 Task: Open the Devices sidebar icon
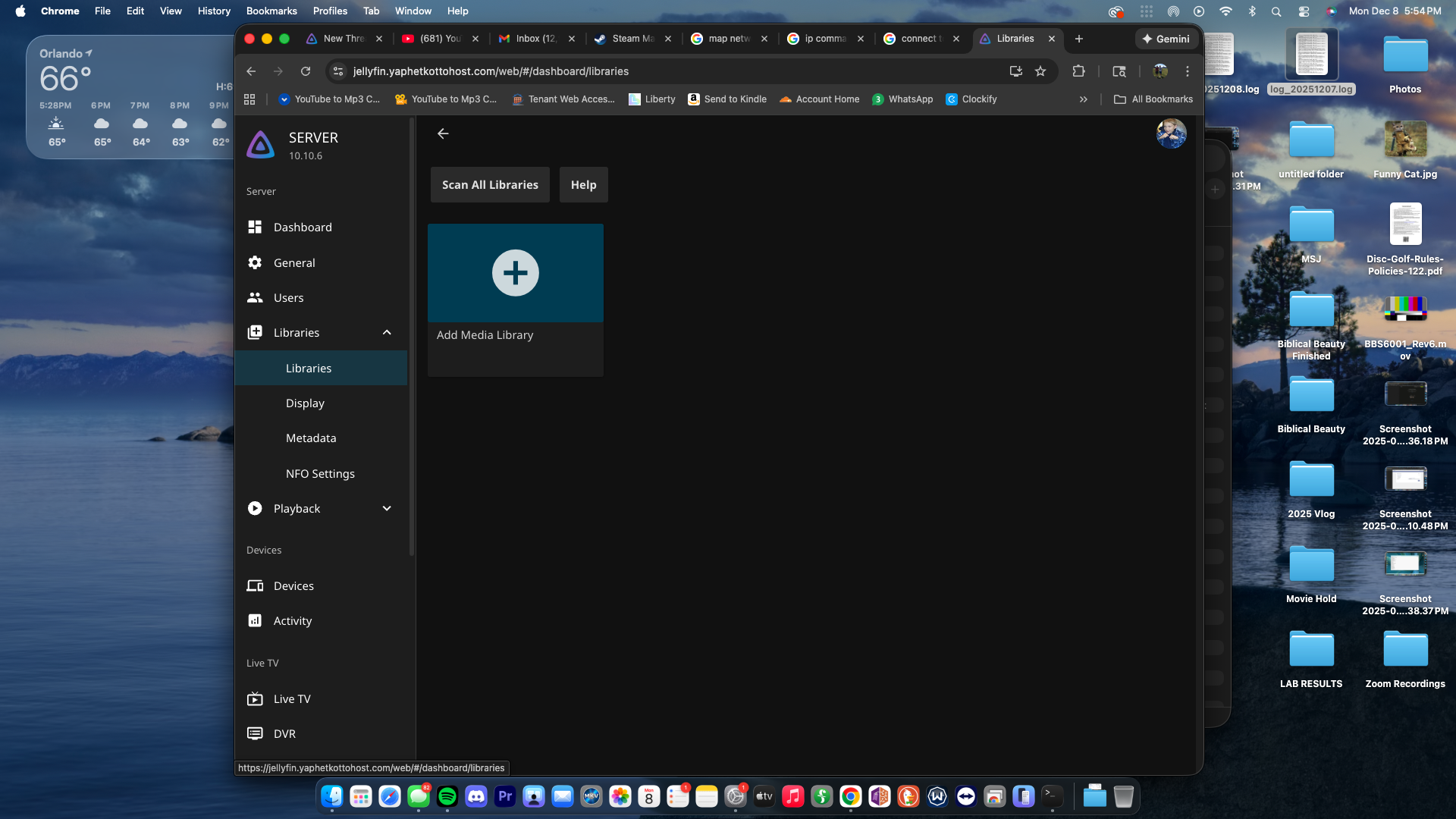255,585
